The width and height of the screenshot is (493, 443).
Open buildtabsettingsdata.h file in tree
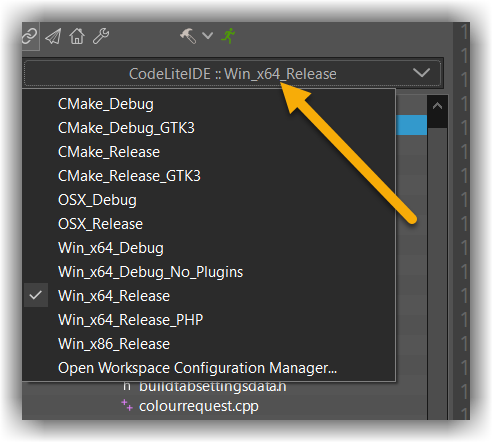(212, 387)
